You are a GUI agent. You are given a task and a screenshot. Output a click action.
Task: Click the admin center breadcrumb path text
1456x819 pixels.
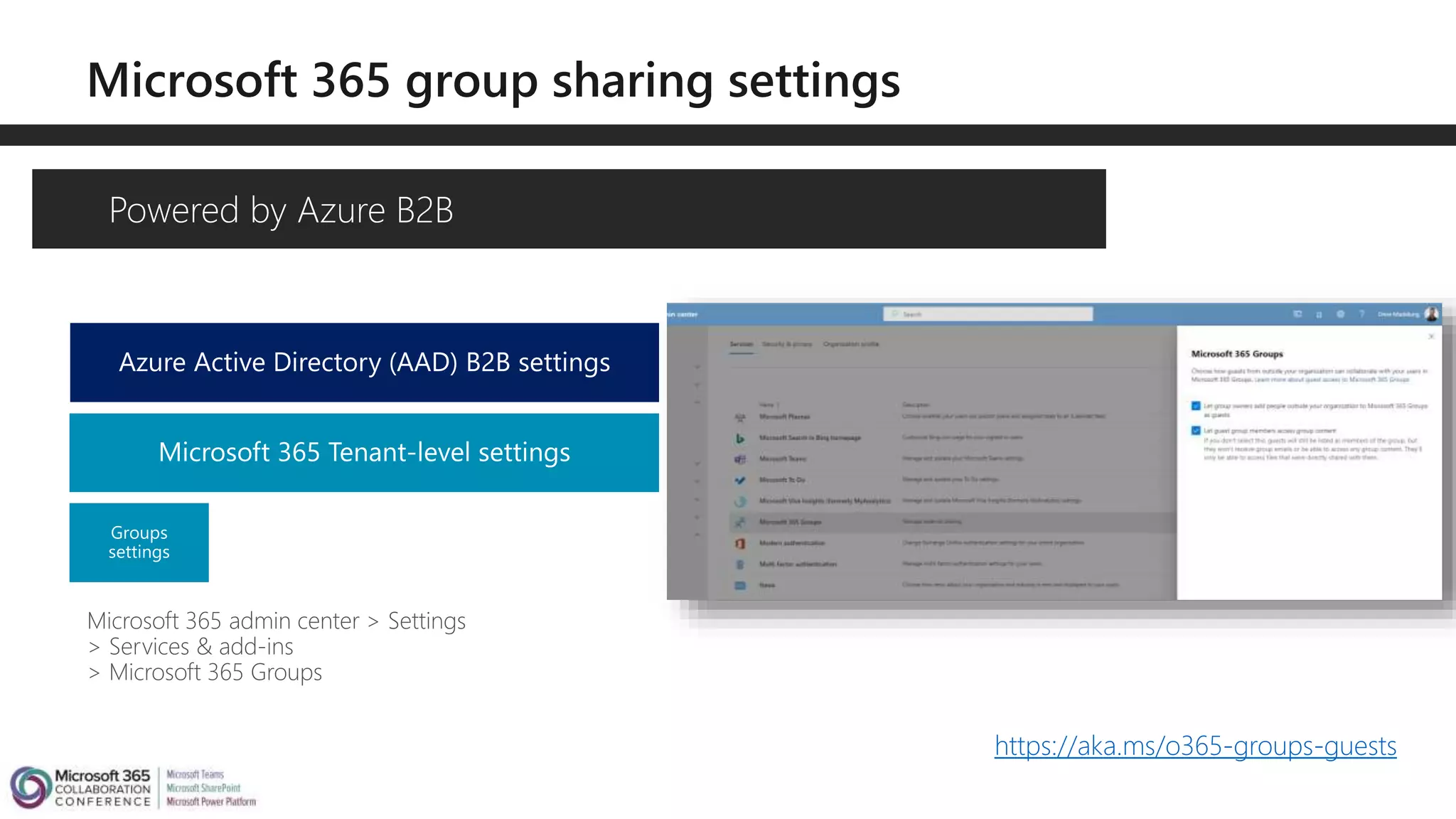(277, 647)
